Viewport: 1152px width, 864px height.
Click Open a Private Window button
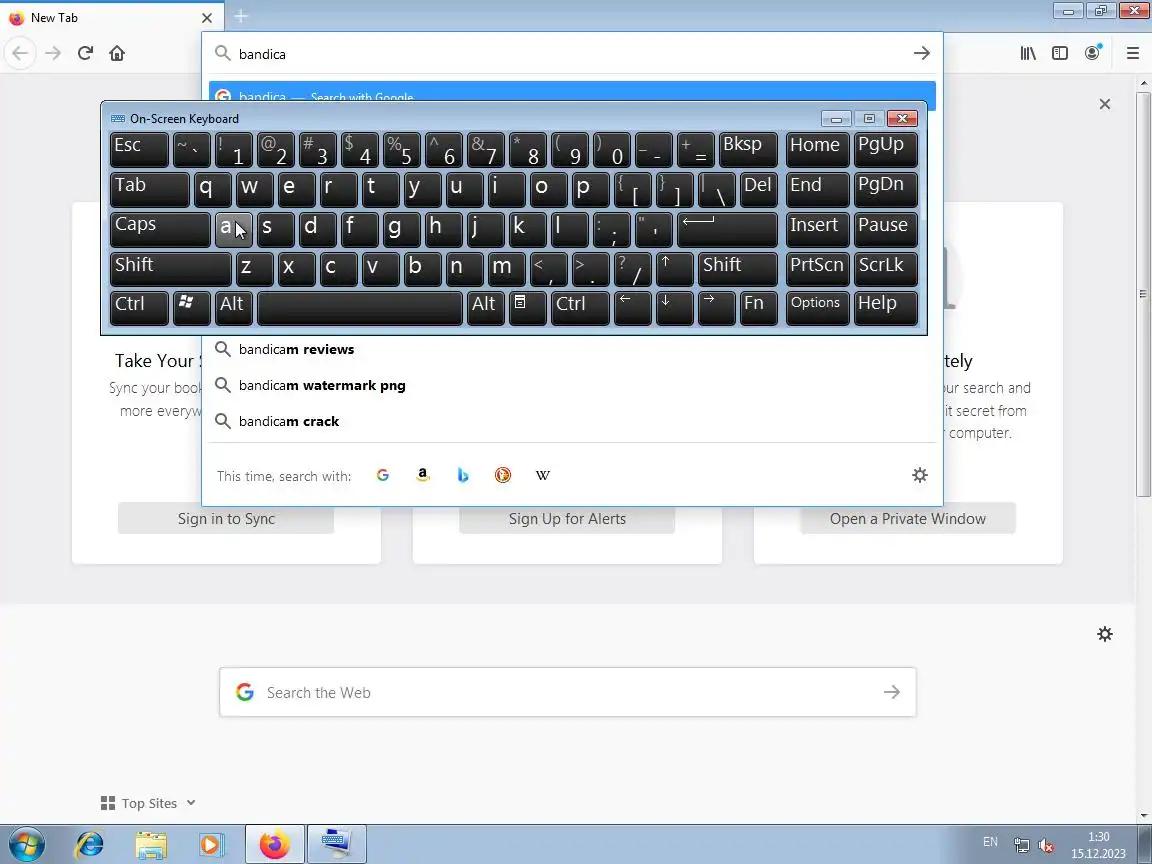(x=907, y=519)
